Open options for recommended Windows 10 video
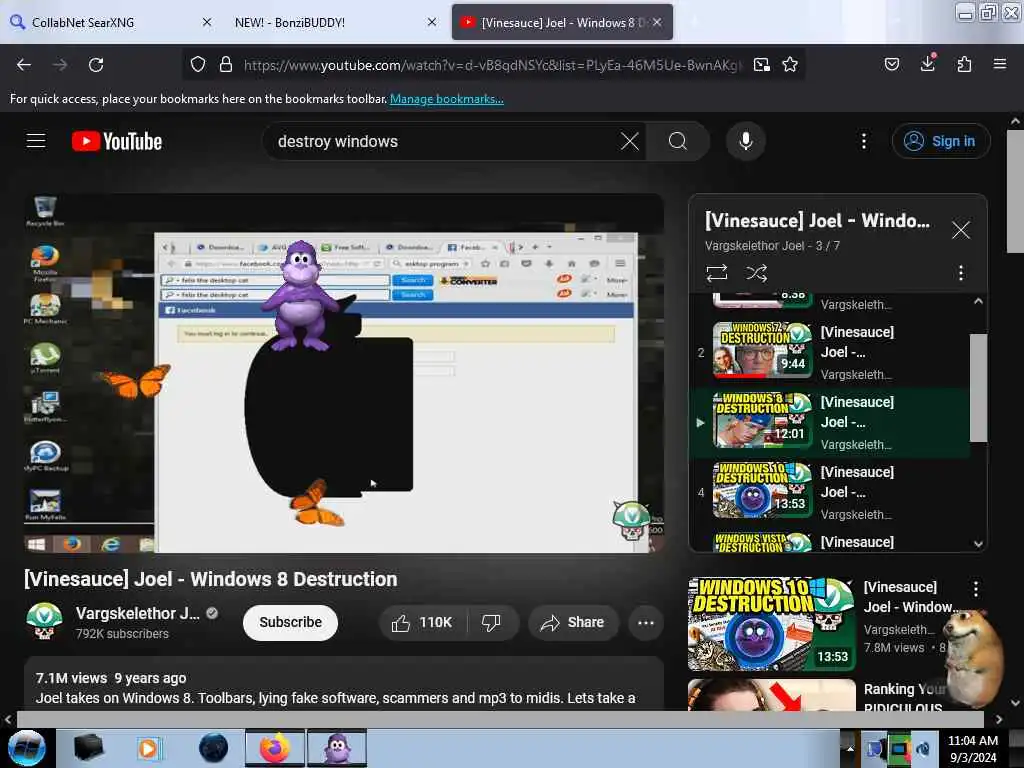This screenshot has width=1024, height=768. click(976, 588)
